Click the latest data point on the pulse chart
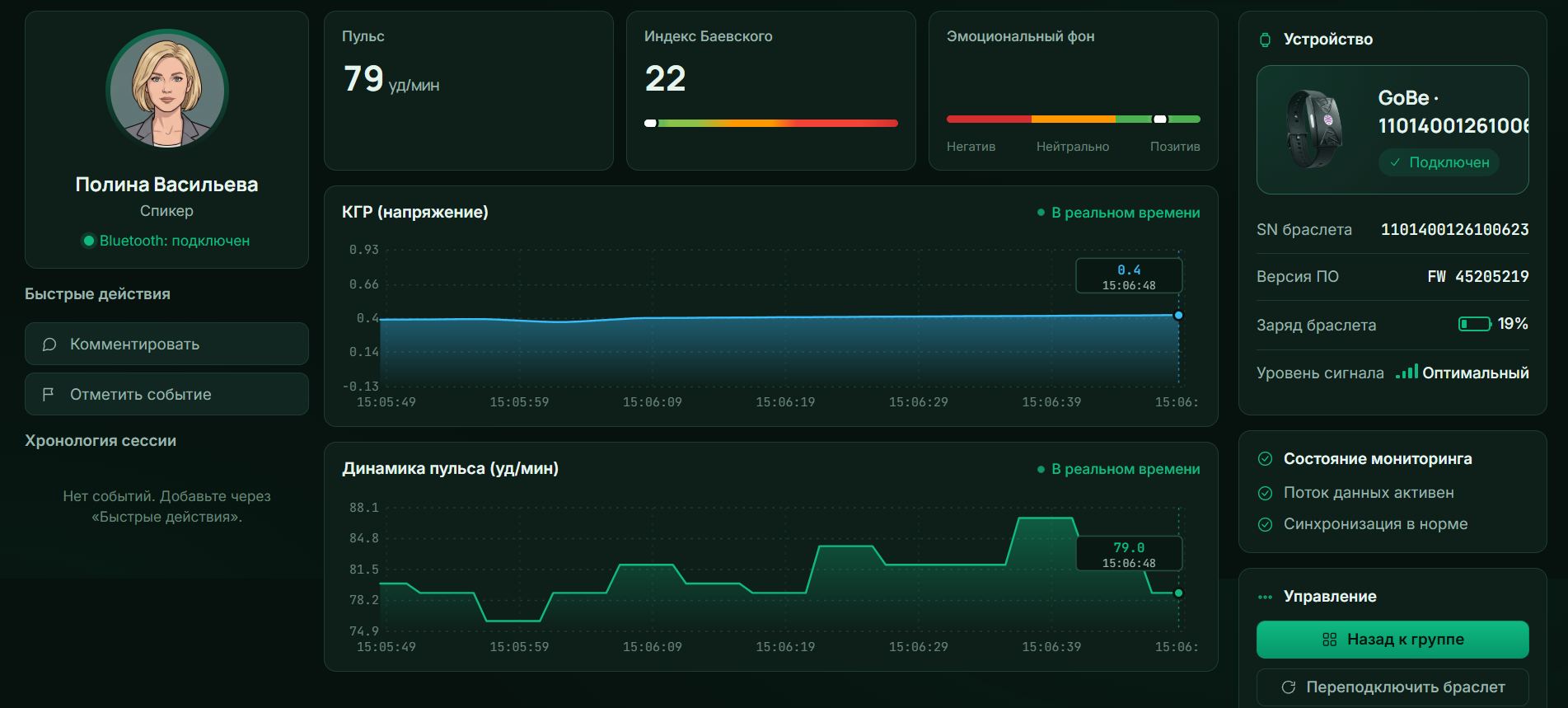The width and height of the screenshot is (1568, 708). click(x=1178, y=593)
